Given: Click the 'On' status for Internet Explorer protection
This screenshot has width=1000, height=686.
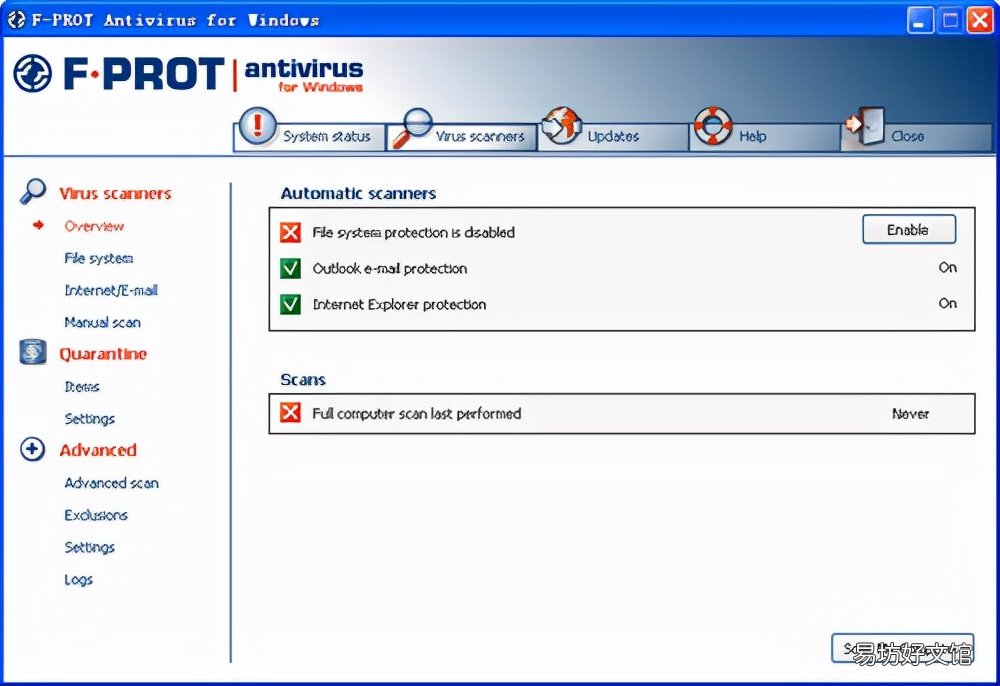Looking at the screenshot, I should [x=947, y=303].
